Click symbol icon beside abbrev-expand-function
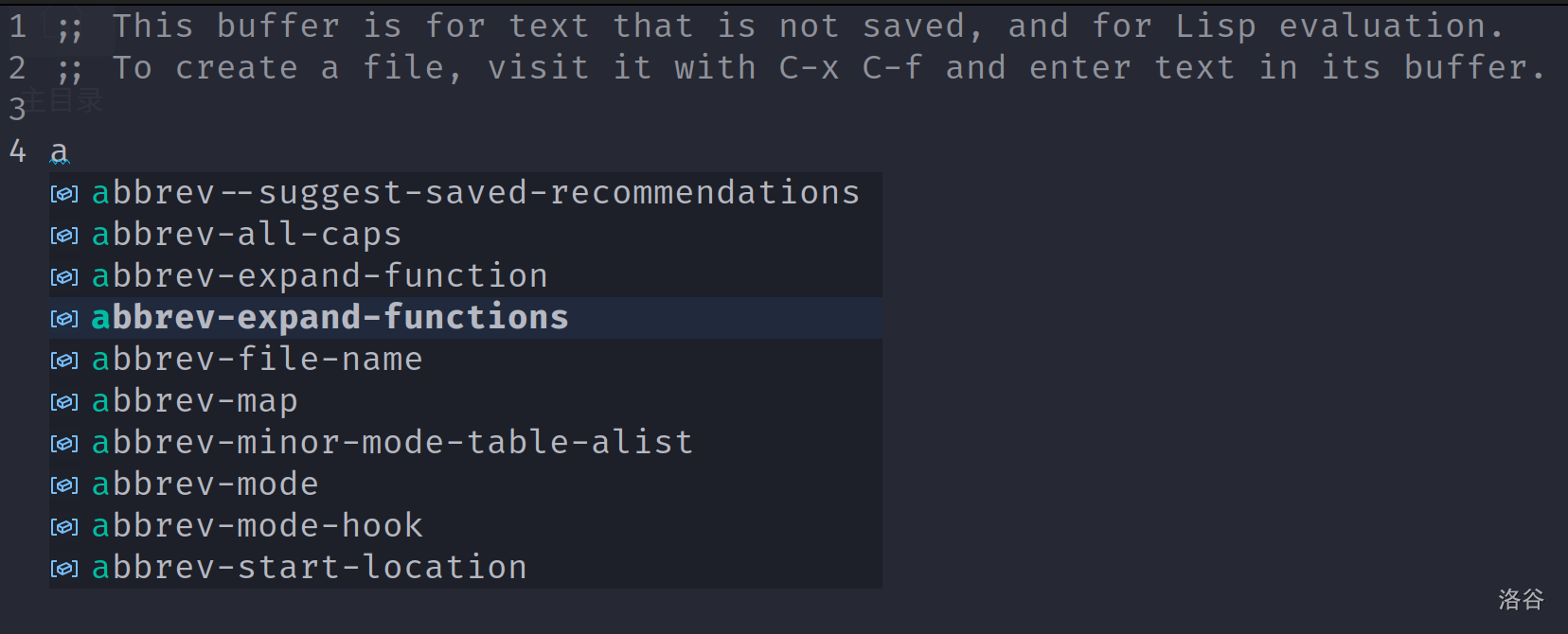The image size is (1568, 634). tap(64, 277)
